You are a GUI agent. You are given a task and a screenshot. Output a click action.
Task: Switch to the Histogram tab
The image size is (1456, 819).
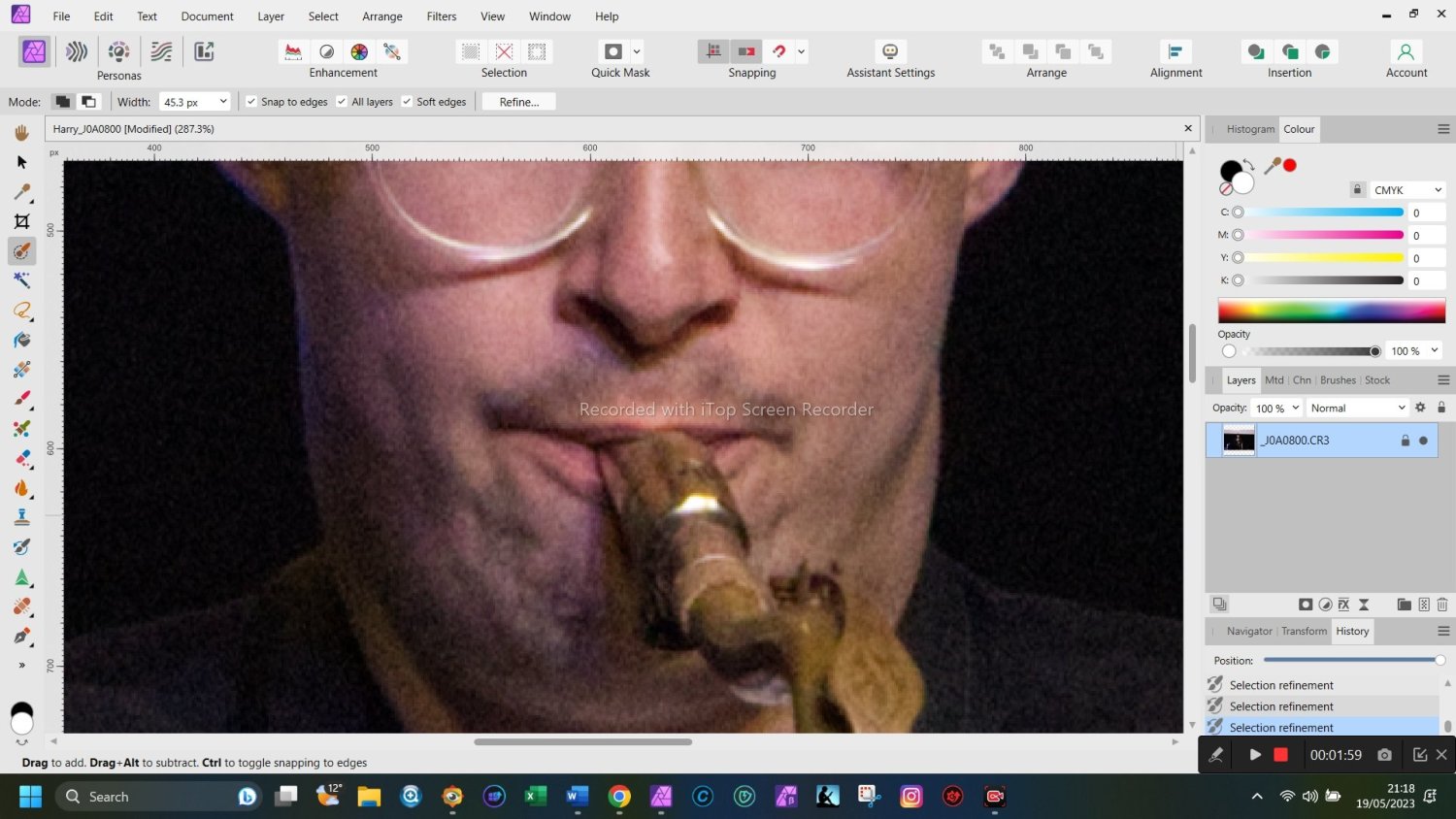coord(1249,129)
